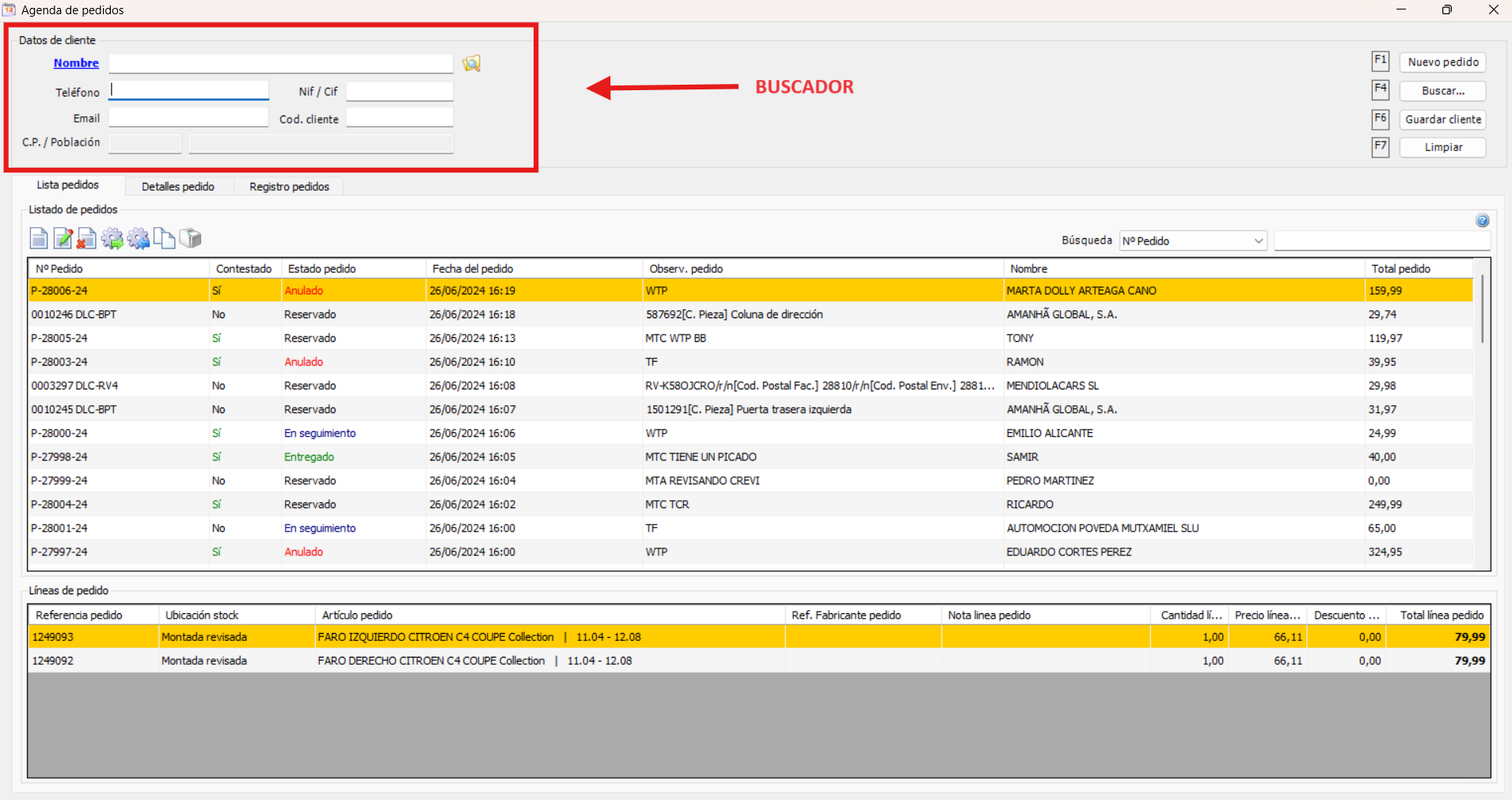
Task: Click the blue help question mark icon
Action: click(1482, 221)
